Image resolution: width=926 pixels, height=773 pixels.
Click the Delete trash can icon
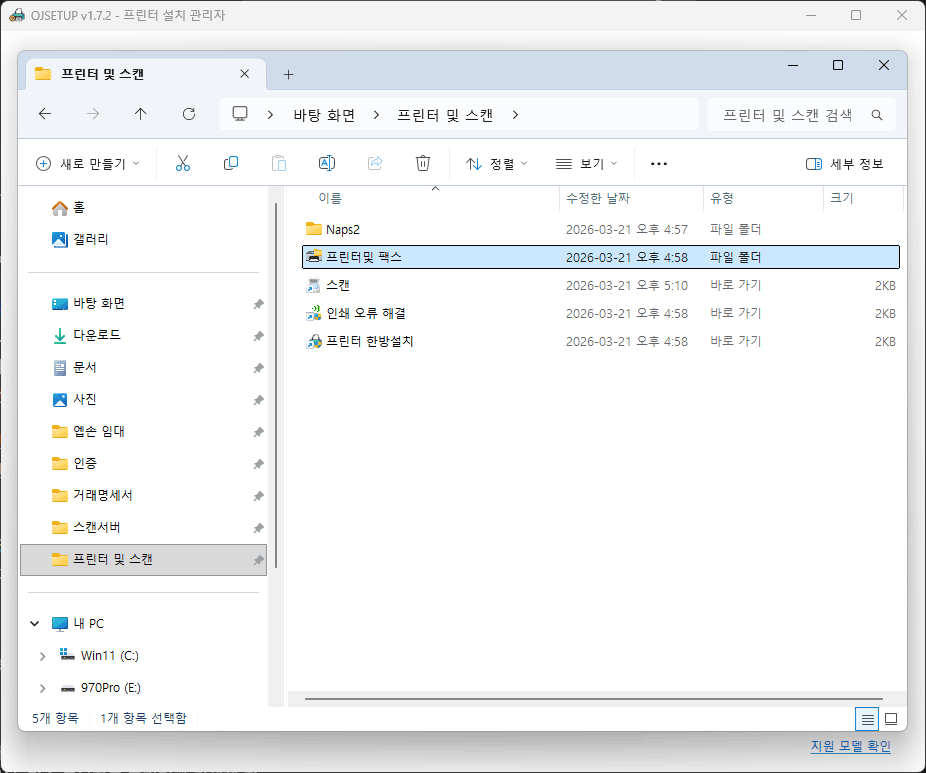(x=423, y=163)
